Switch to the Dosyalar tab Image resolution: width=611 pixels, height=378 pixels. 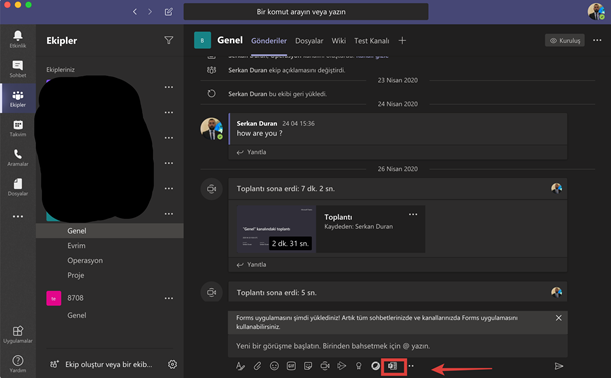[309, 41]
